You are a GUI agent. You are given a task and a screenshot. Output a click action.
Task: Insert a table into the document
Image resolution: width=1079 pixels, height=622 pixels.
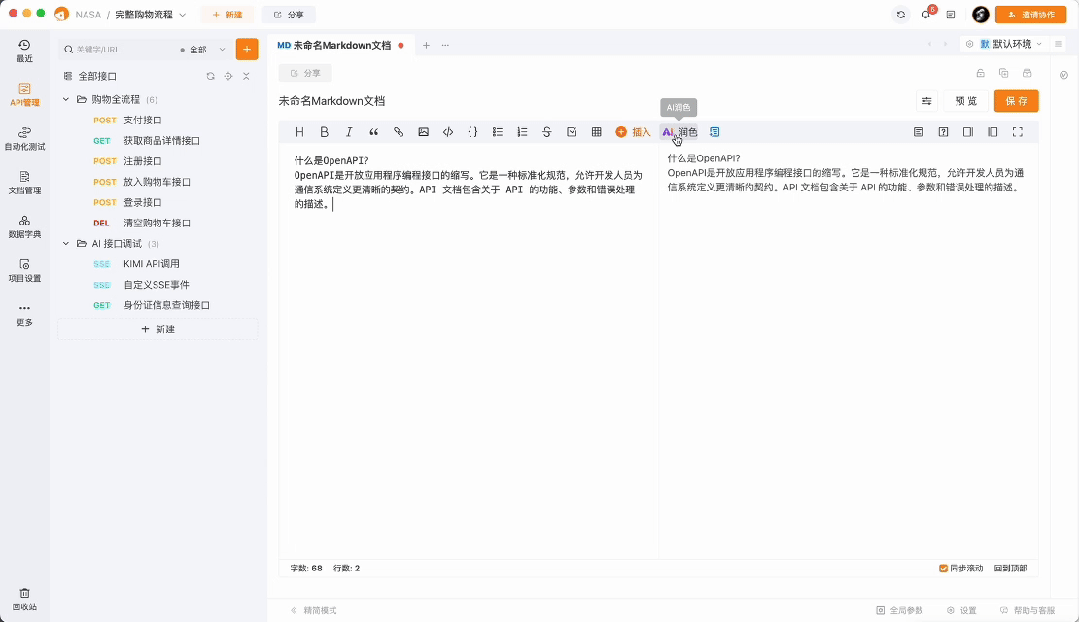(x=598, y=131)
